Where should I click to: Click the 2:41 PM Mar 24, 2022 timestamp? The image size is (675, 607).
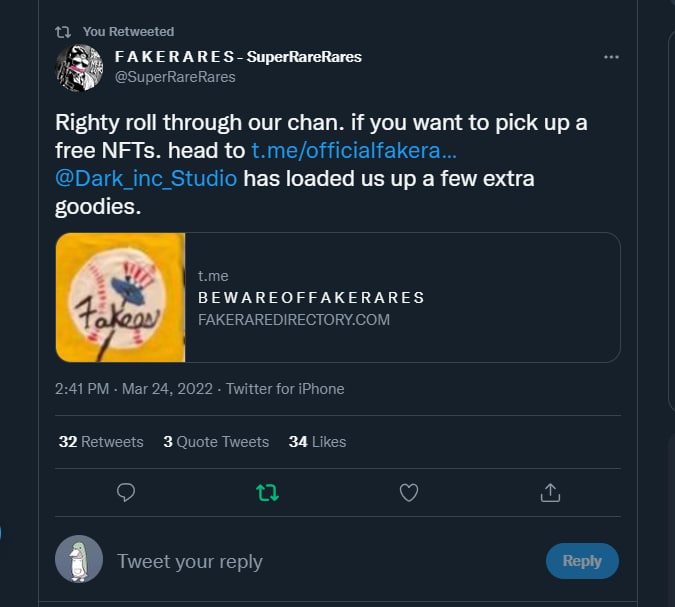134,389
